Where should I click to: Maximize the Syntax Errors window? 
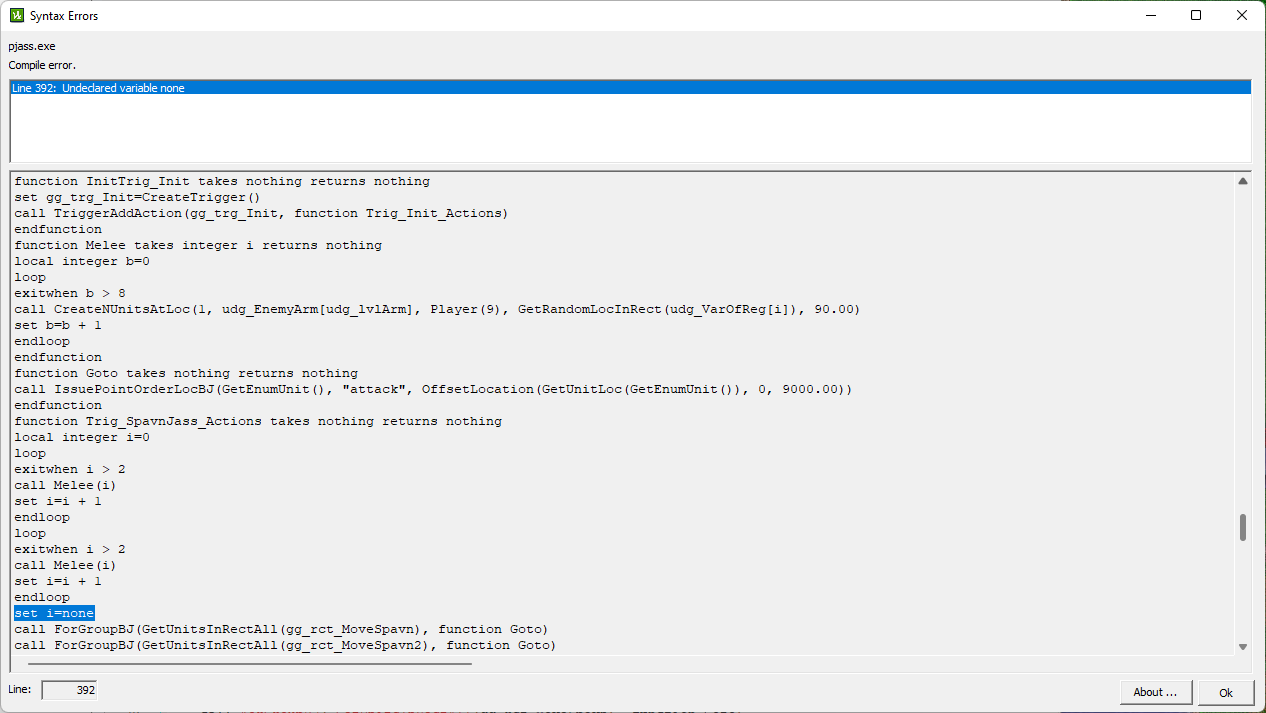click(x=1196, y=15)
